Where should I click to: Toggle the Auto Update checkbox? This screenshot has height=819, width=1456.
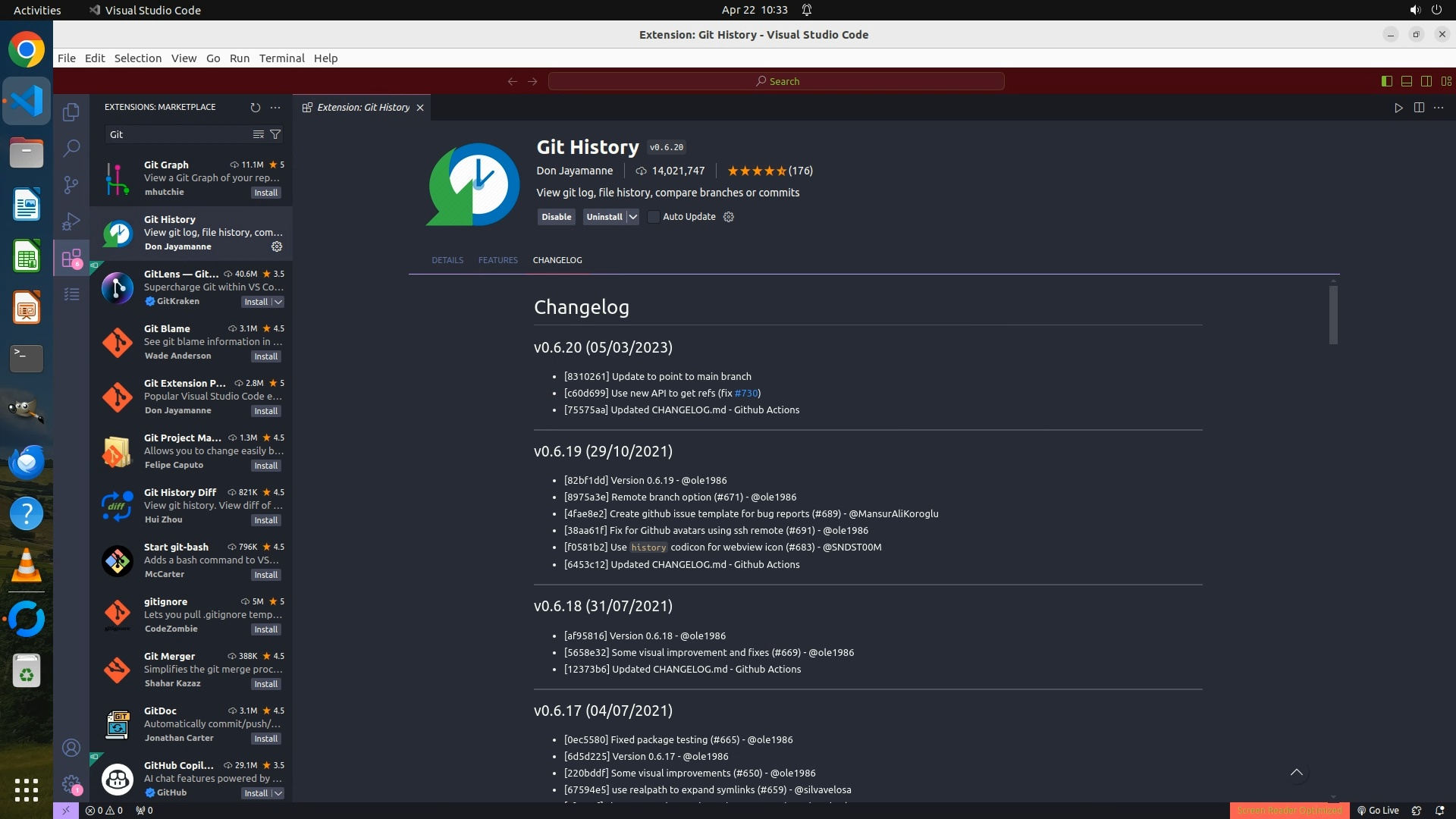click(654, 217)
